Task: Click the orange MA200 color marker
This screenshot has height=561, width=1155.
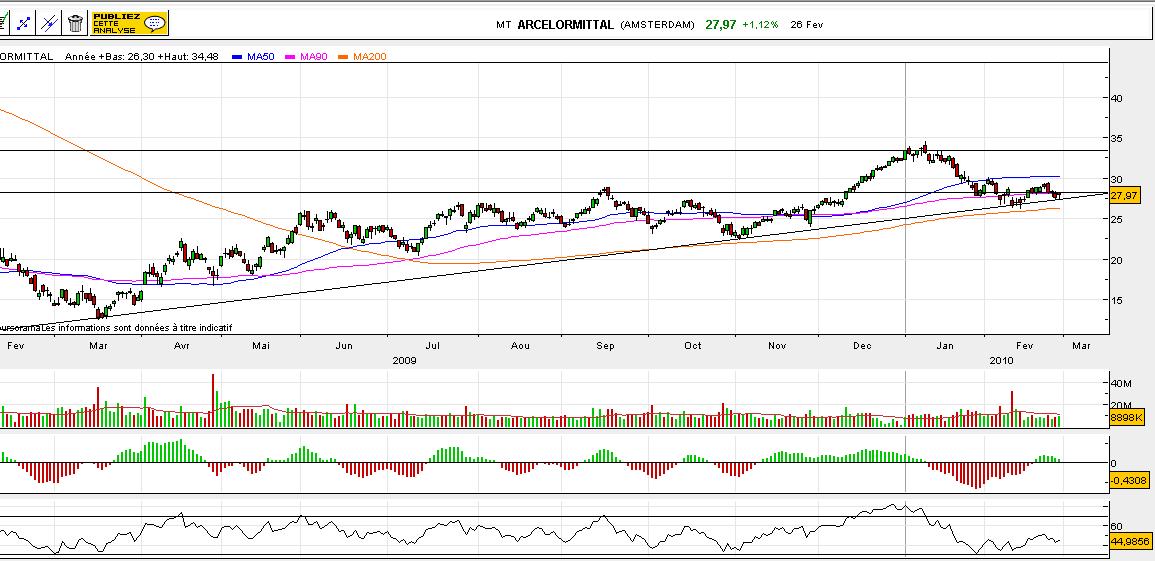Action: [343, 57]
